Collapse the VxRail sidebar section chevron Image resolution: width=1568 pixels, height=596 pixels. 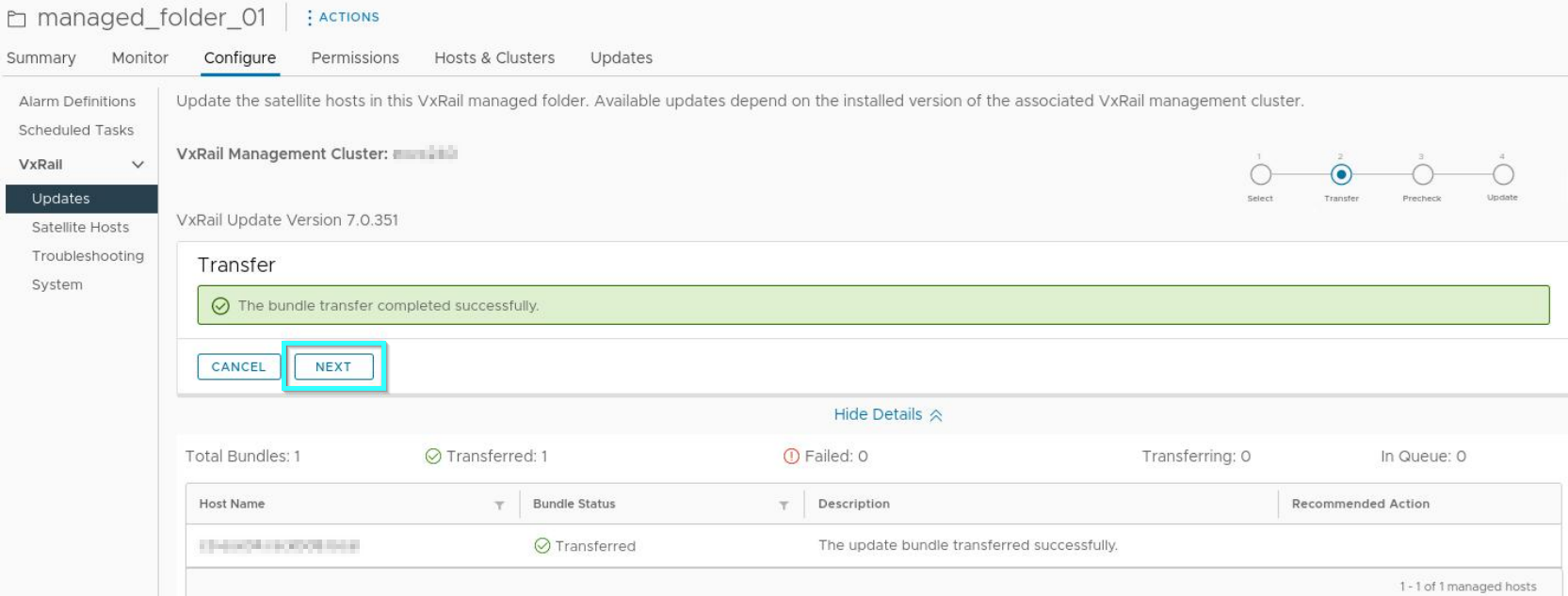click(137, 164)
